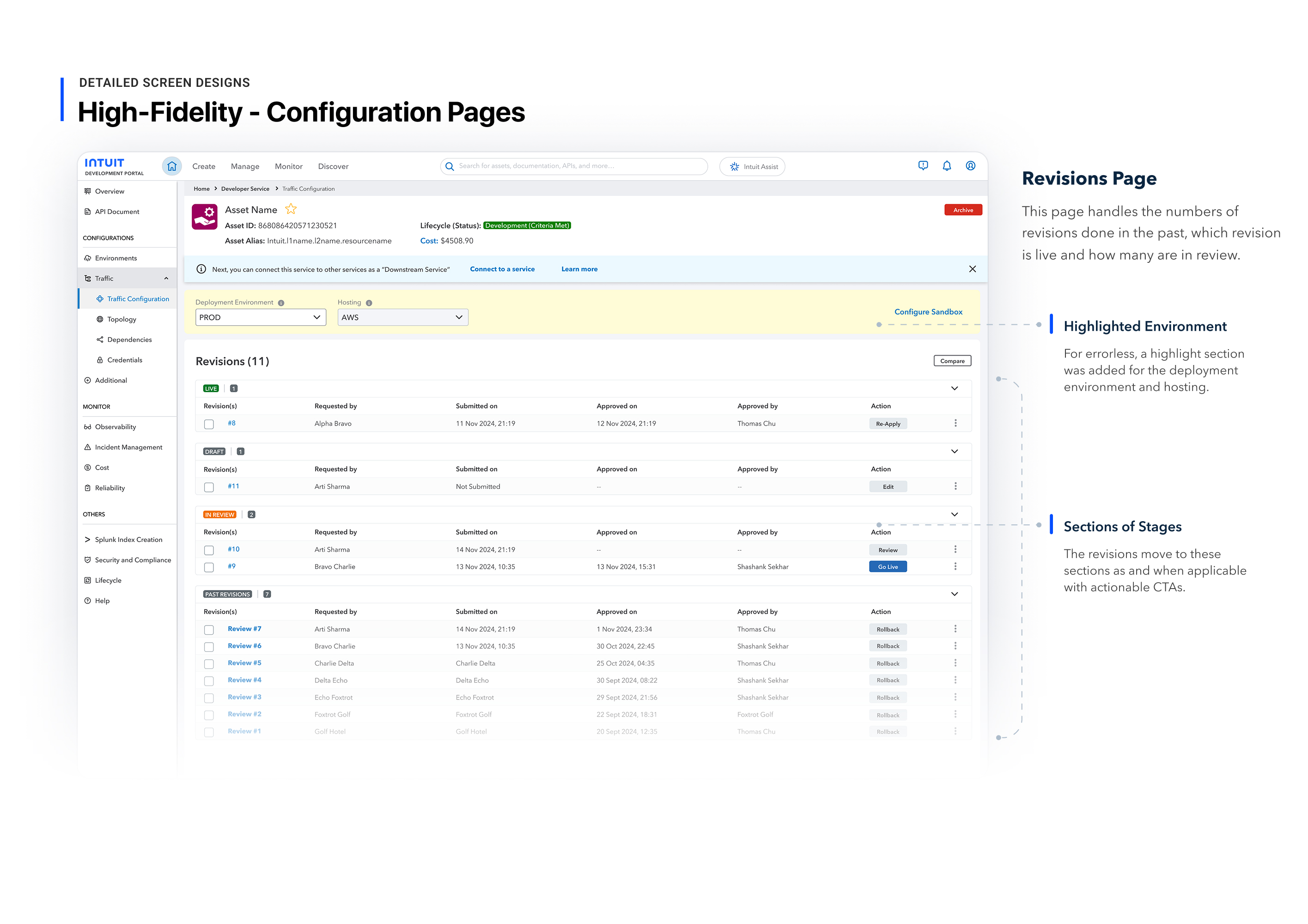Click the Intuit Assist sparkle button
This screenshot has height=924, width=1308.
coord(752,166)
